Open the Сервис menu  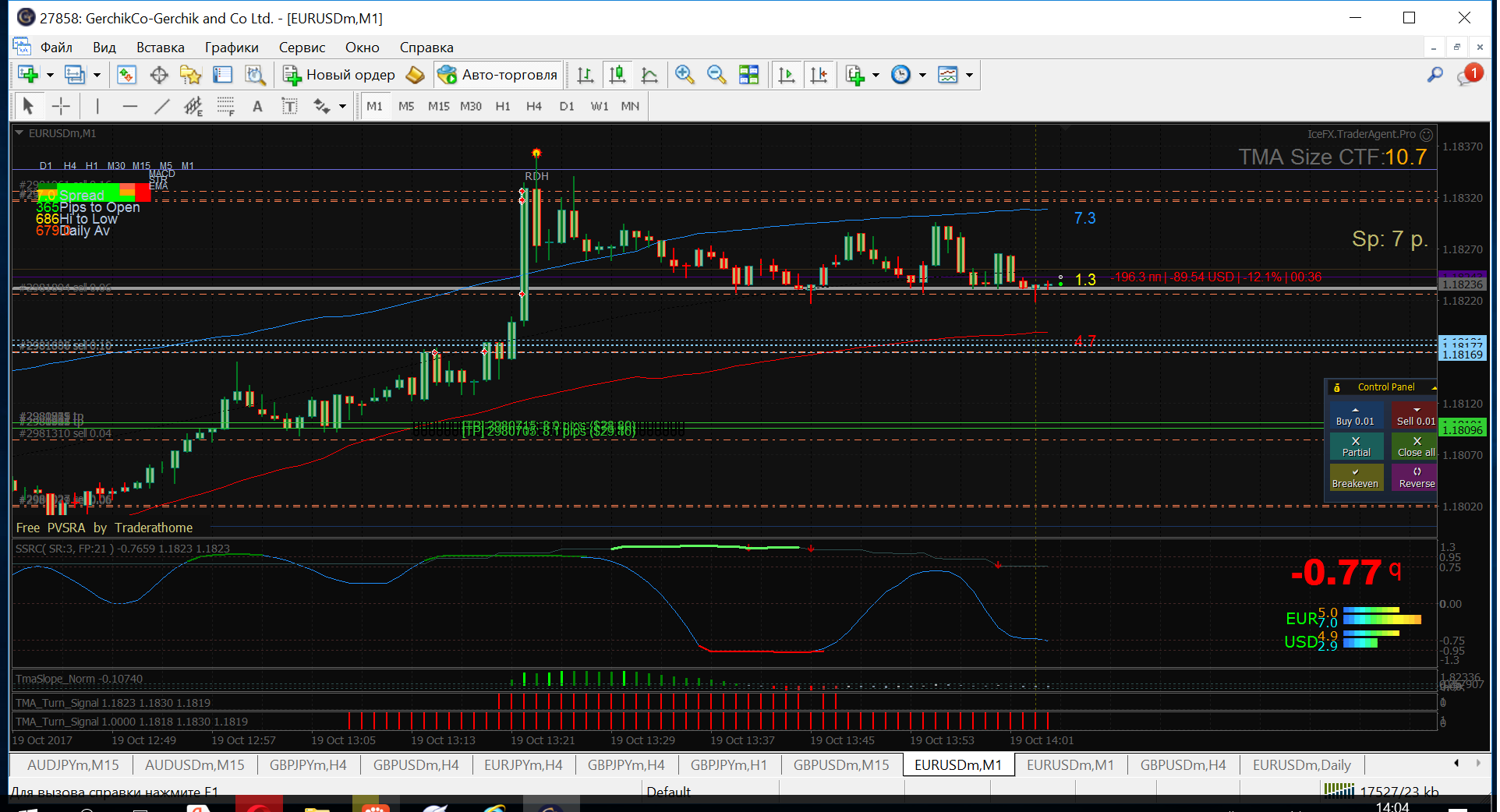click(x=302, y=48)
